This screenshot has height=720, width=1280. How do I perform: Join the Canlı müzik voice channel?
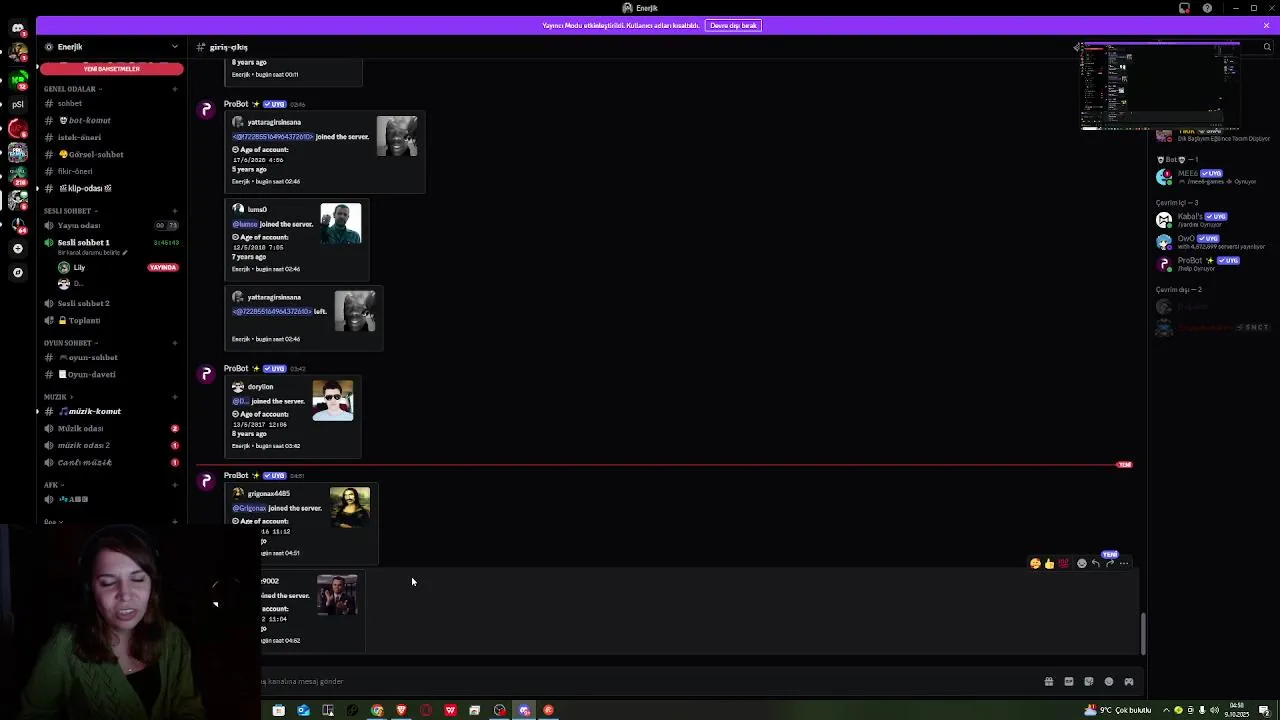pyautogui.click(x=110, y=463)
